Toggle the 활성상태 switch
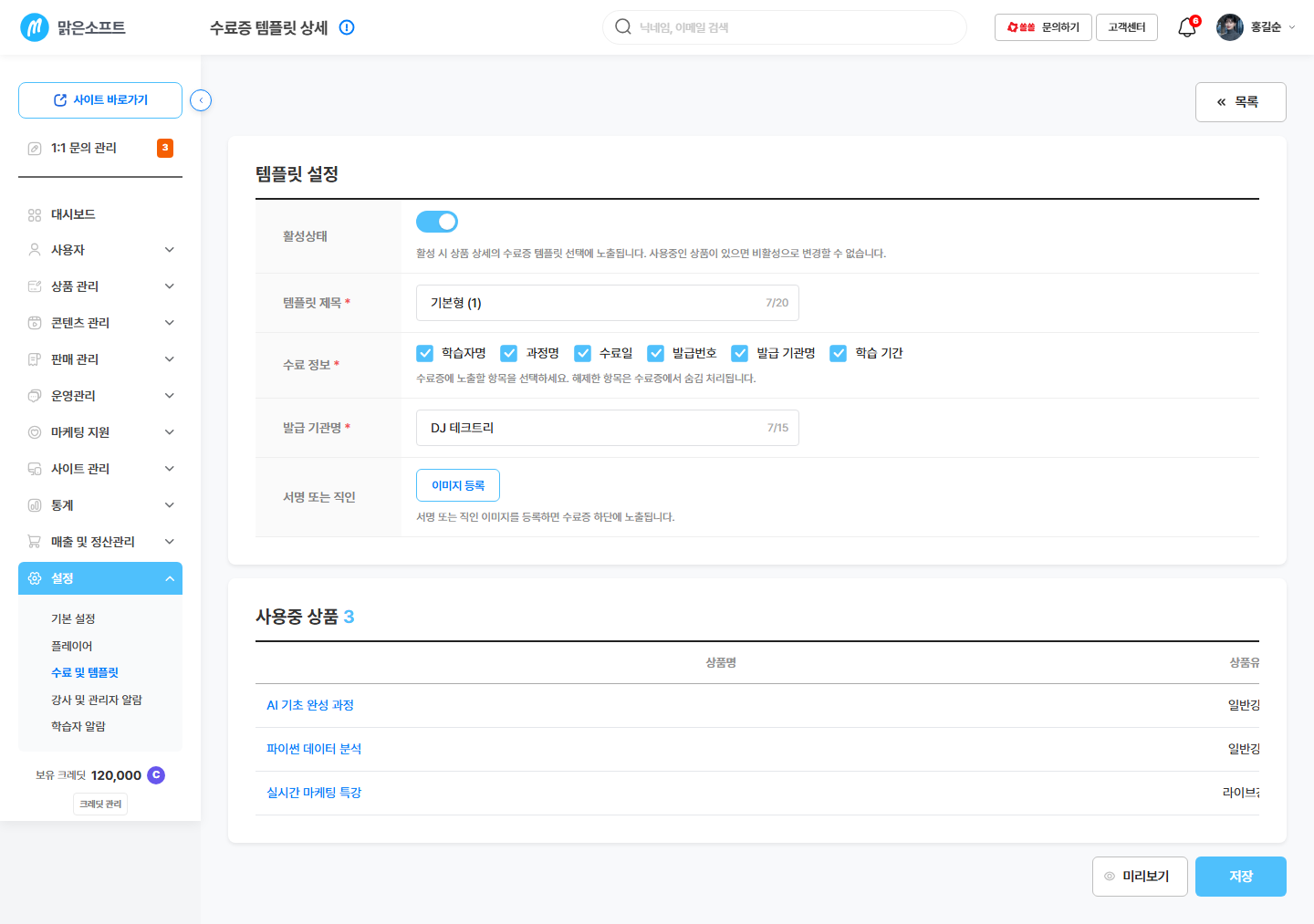1314x924 pixels. coord(437,222)
